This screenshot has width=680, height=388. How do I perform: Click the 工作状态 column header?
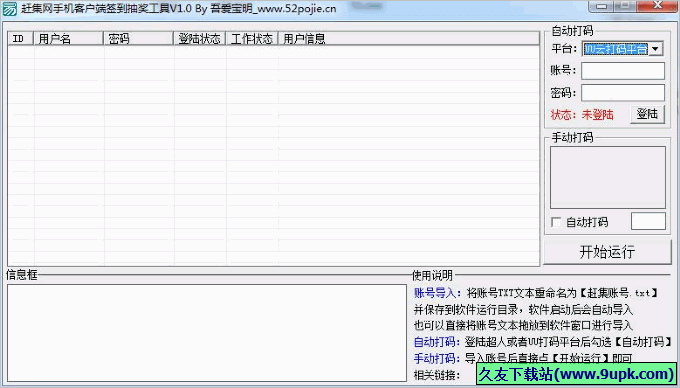pyautogui.click(x=252, y=39)
